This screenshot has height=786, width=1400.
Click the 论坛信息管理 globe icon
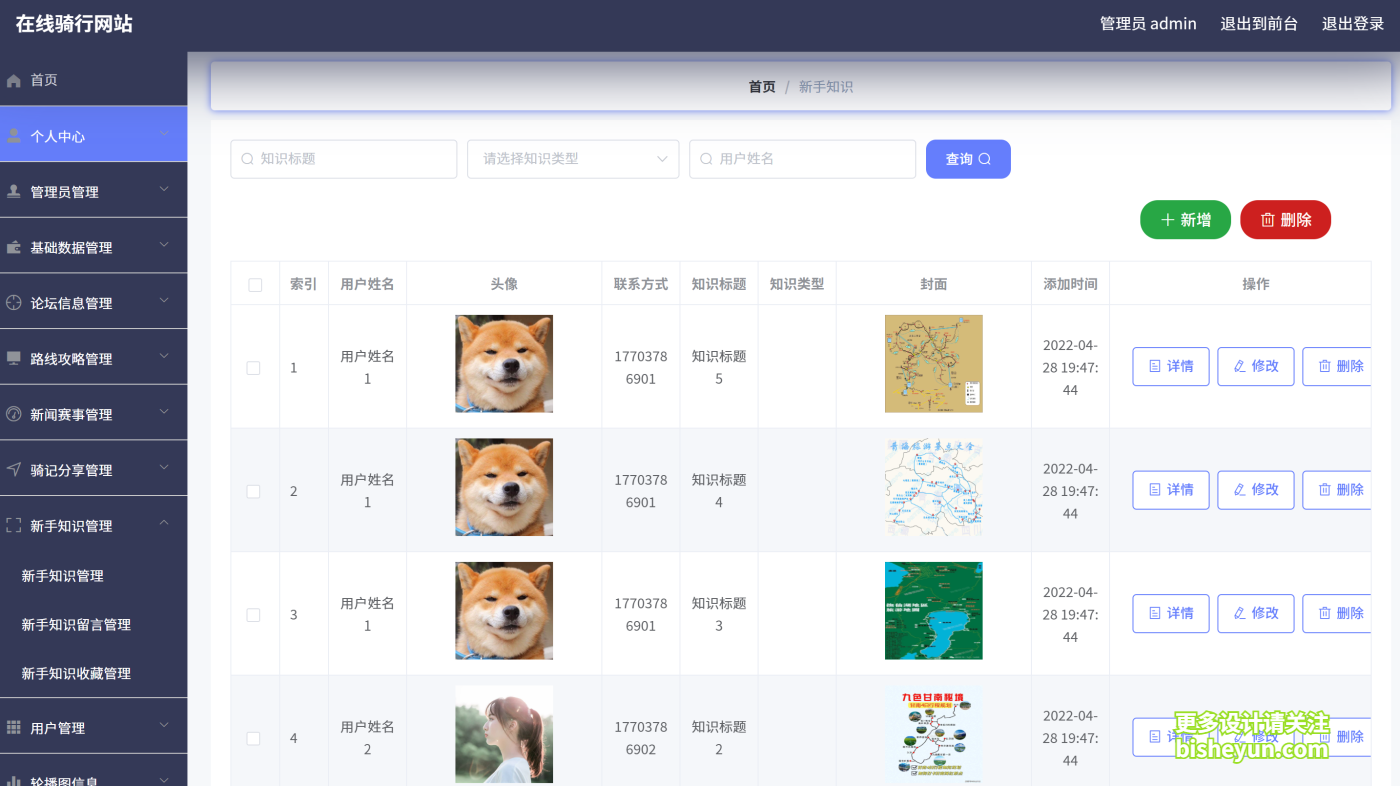15,301
